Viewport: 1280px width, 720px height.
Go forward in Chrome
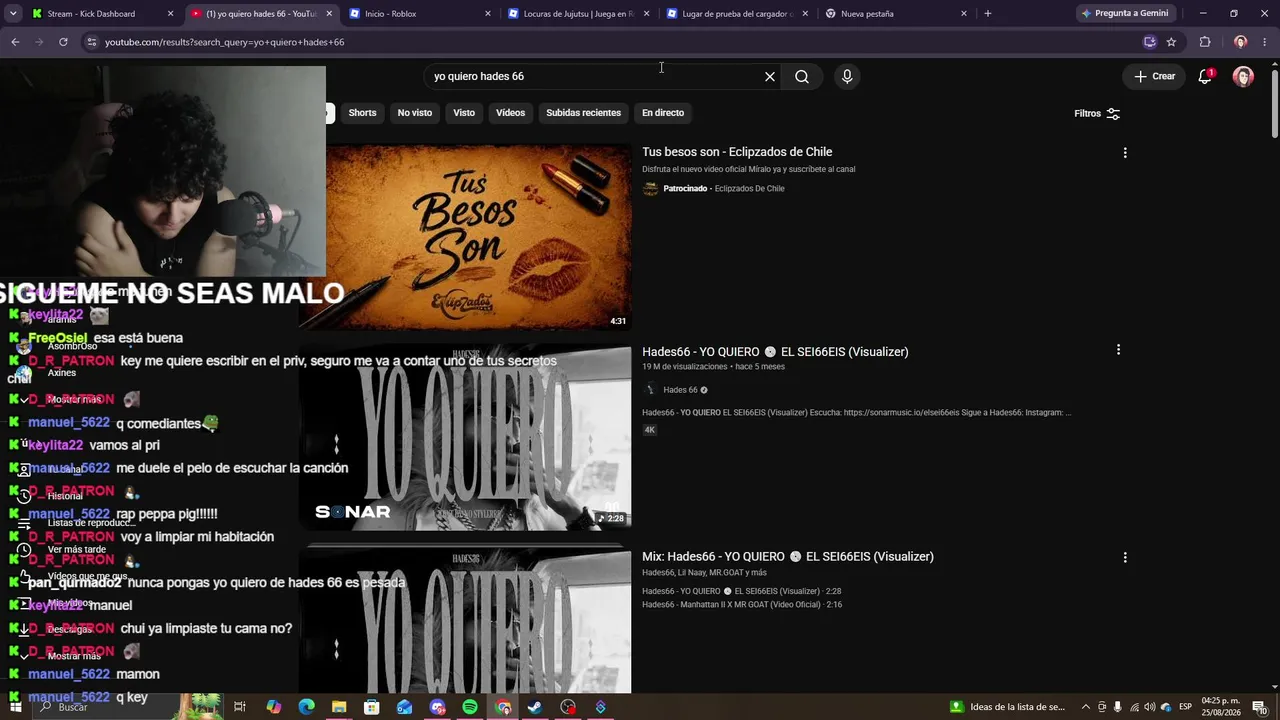[39, 42]
